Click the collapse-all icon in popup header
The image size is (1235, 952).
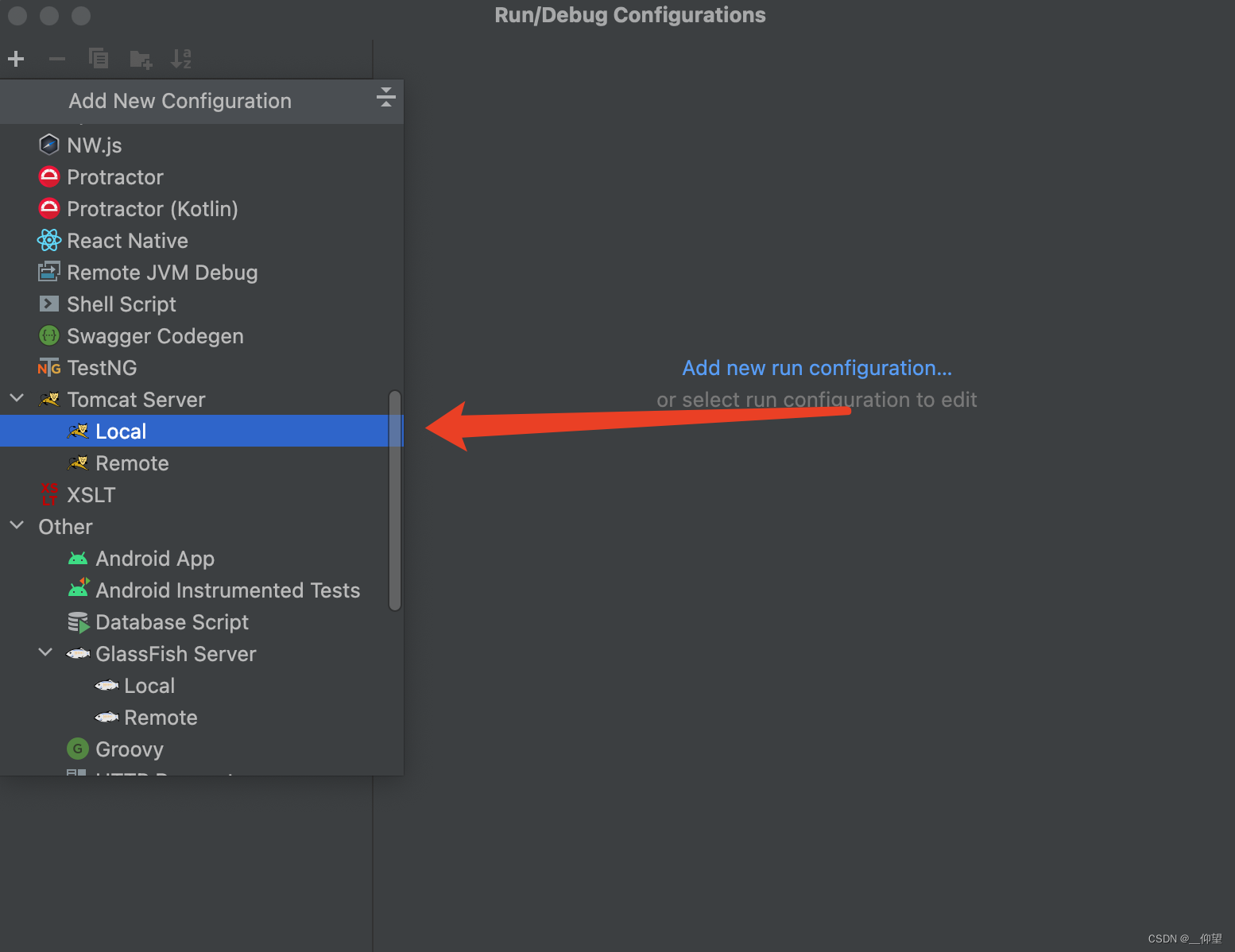386,97
